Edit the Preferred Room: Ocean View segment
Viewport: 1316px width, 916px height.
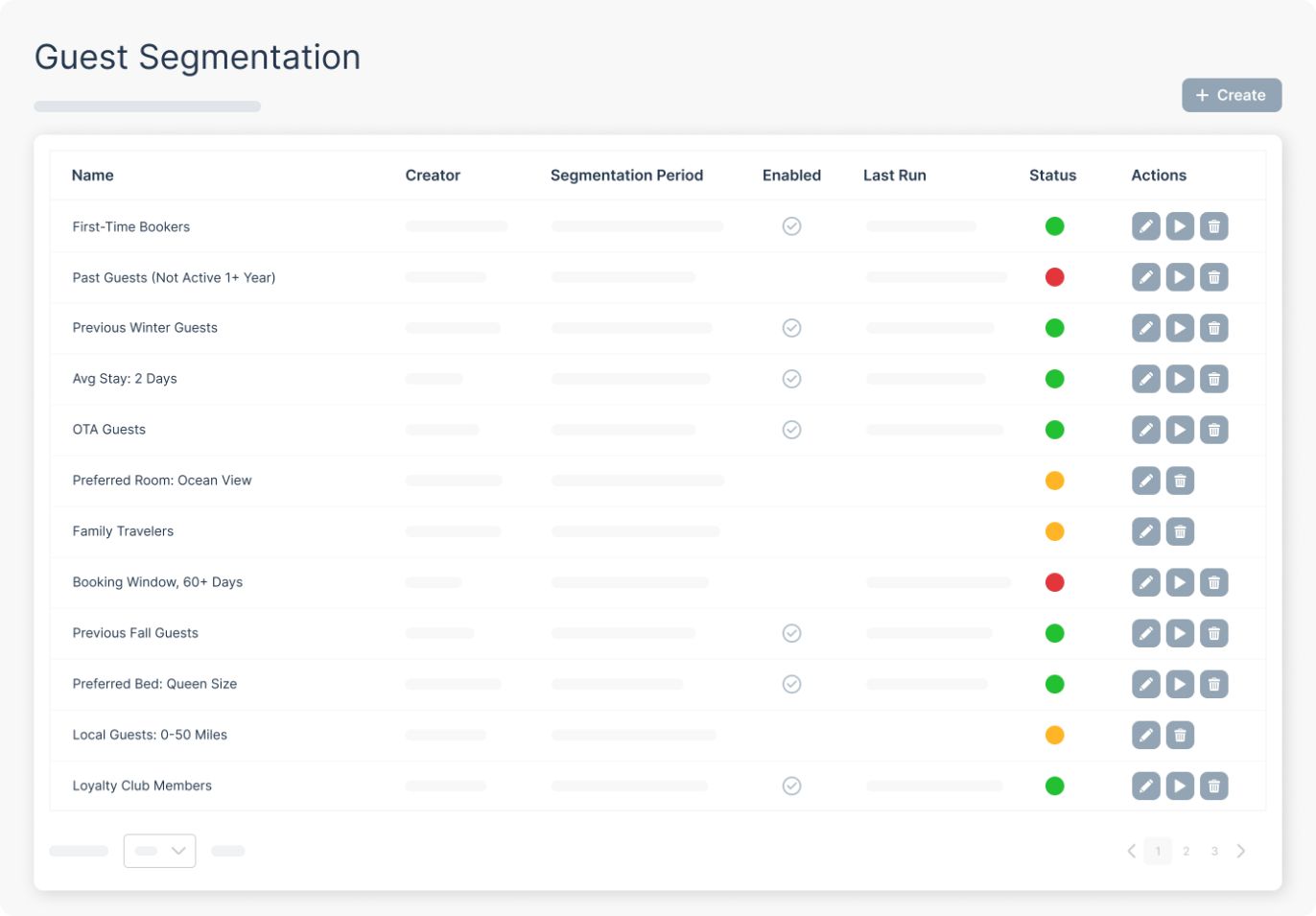coord(1145,481)
